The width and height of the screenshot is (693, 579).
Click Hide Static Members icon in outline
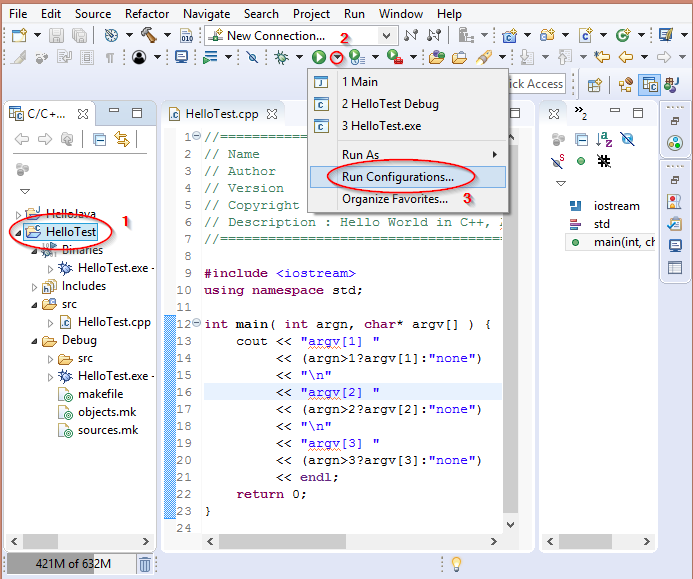(x=558, y=161)
